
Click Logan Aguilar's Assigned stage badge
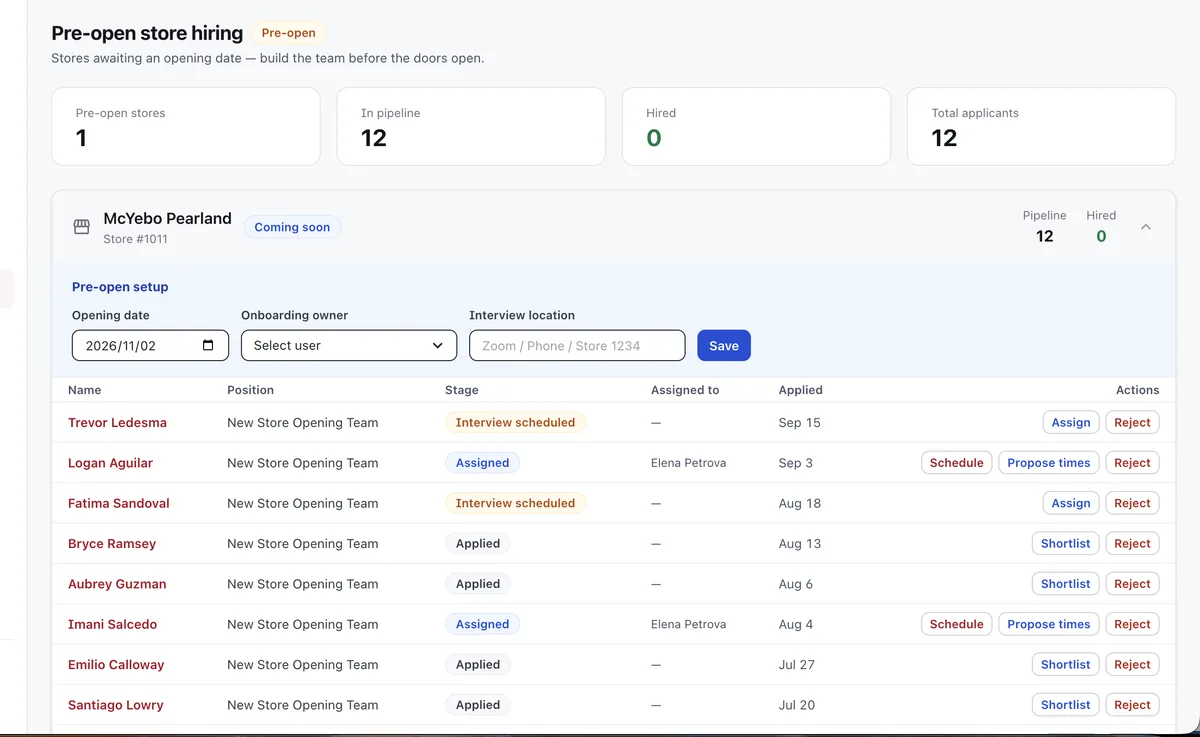pos(482,463)
